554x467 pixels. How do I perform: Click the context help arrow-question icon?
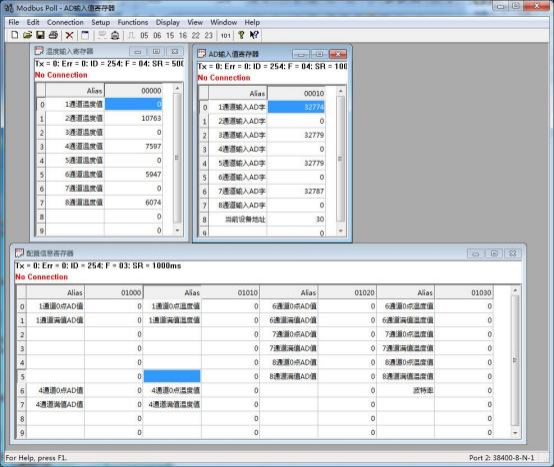click(254, 35)
